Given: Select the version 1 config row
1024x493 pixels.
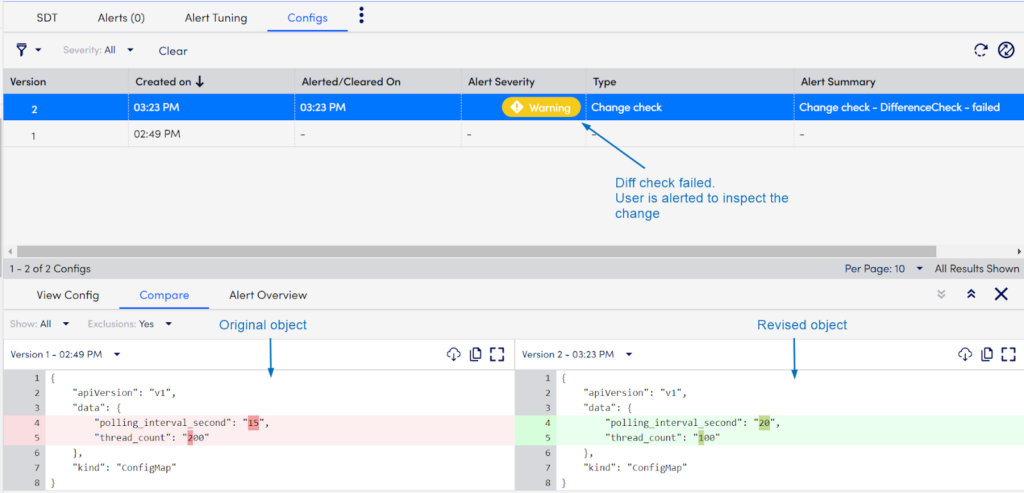Looking at the screenshot, I should [512, 134].
